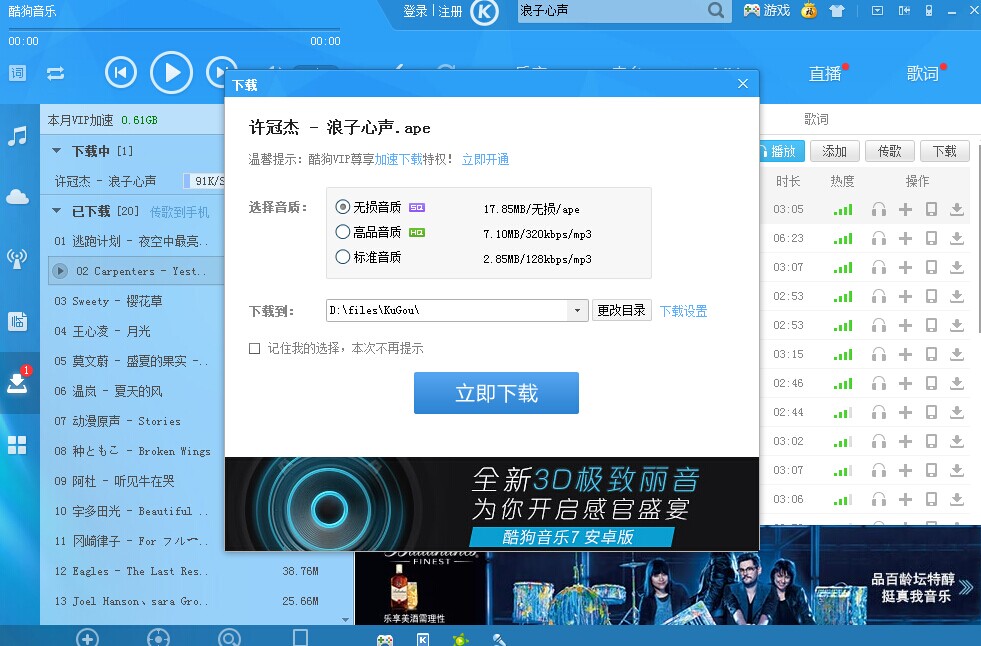Open the skin shirt icon

836,11
